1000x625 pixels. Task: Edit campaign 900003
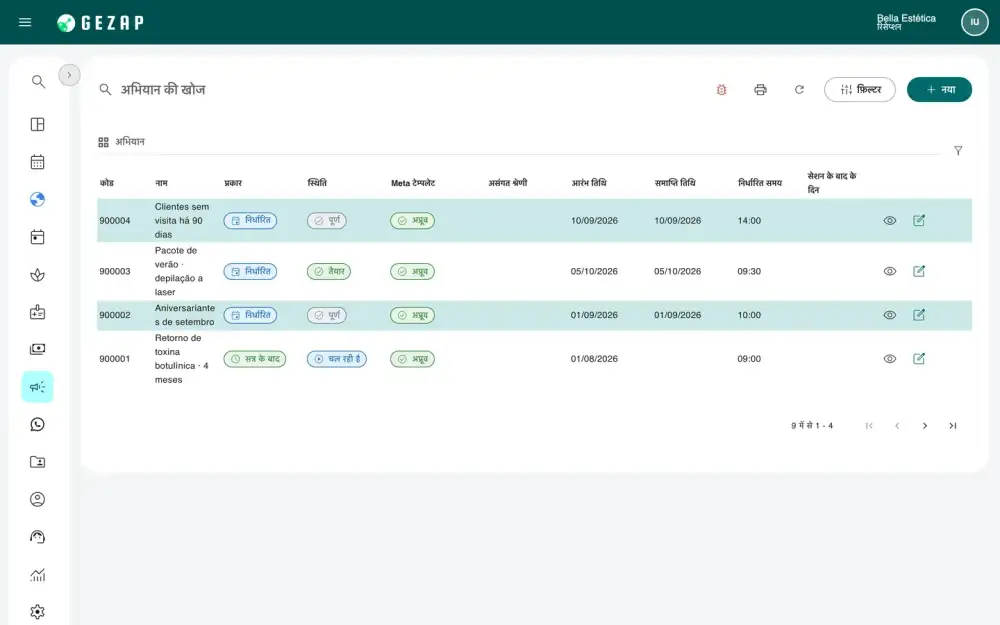(x=919, y=271)
